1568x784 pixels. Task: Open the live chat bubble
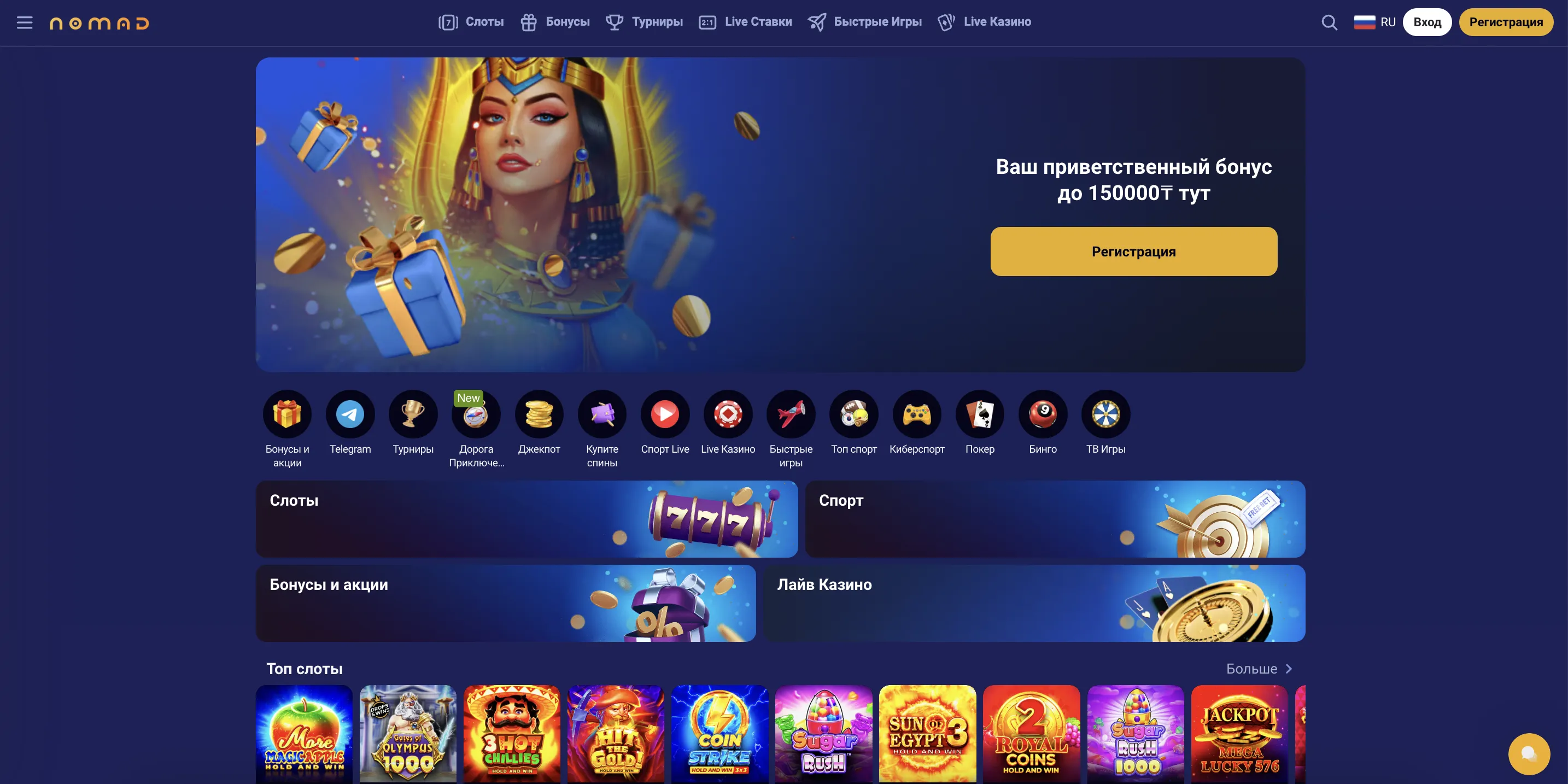1529,754
